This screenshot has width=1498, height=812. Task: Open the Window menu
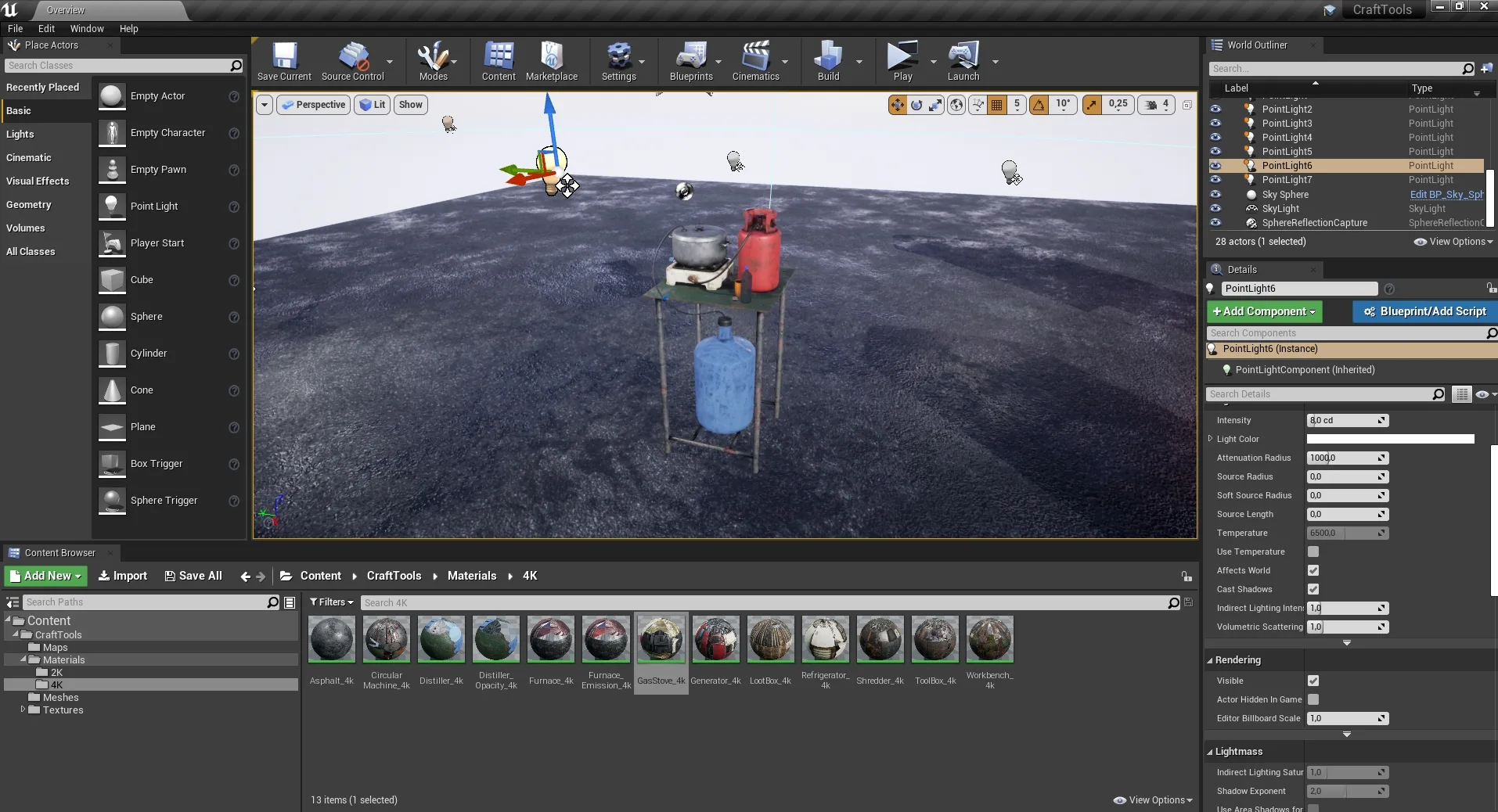(87, 29)
